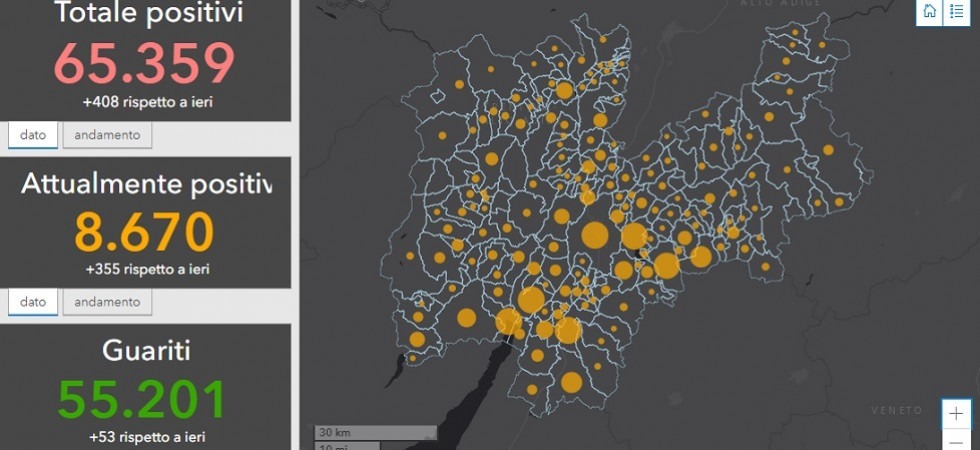This screenshot has height=450, width=980.
Task: Click the '30 km' scale bar
Action: click(375, 432)
